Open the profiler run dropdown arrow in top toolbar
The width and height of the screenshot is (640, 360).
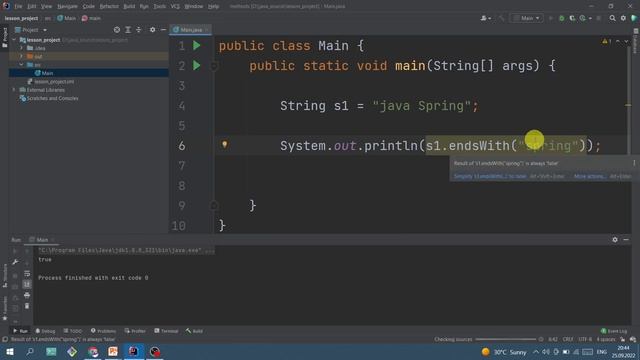pyautogui.click(x=590, y=18)
